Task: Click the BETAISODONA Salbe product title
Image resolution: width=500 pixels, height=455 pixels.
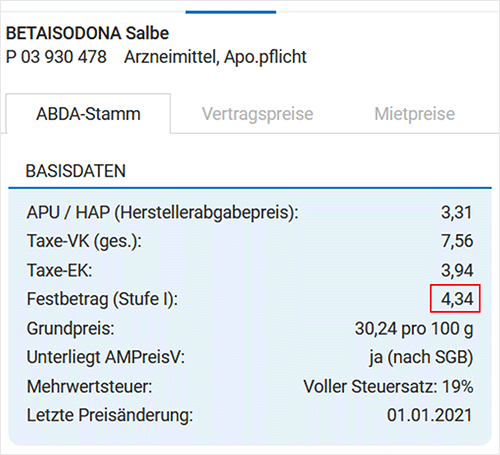Action: click(x=87, y=33)
